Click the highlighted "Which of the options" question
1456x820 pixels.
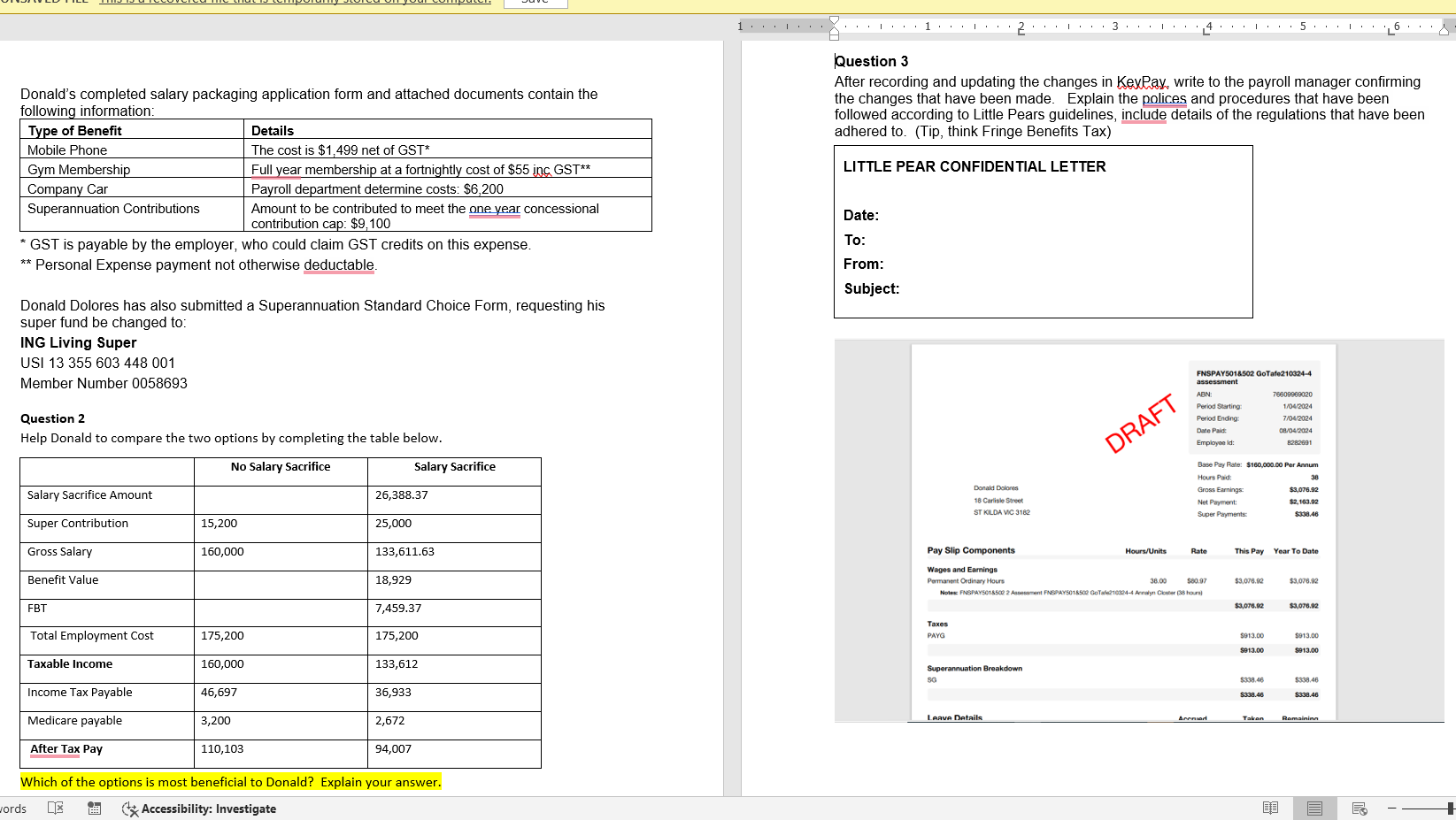(231, 782)
